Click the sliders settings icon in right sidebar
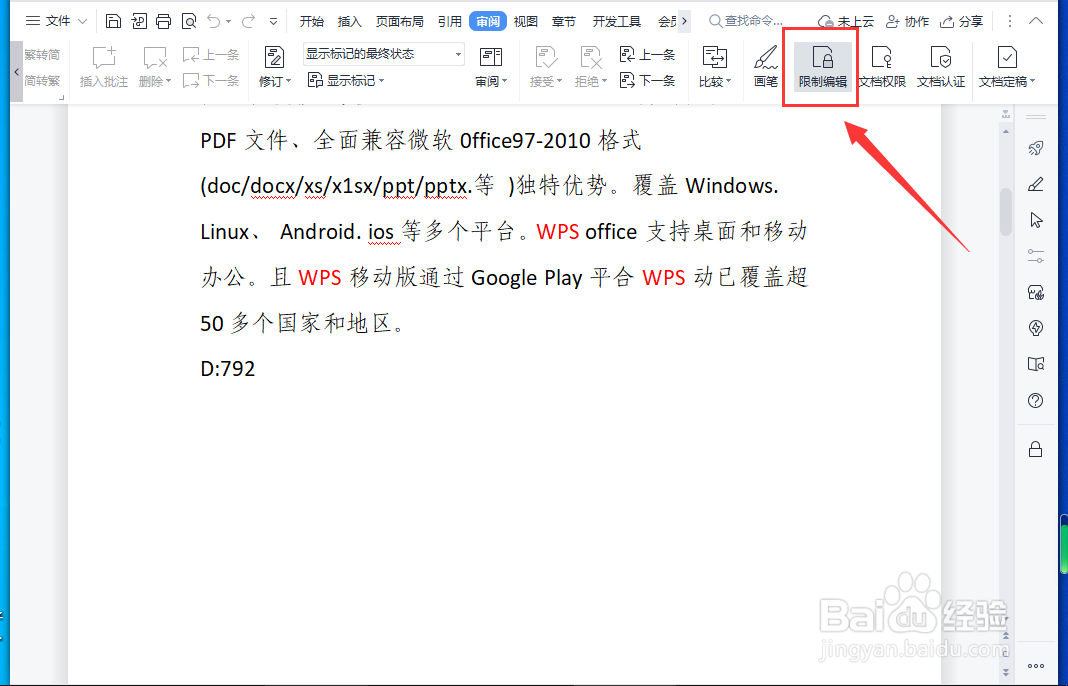Screen dimensions: 1068x686 coord(1036,256)
